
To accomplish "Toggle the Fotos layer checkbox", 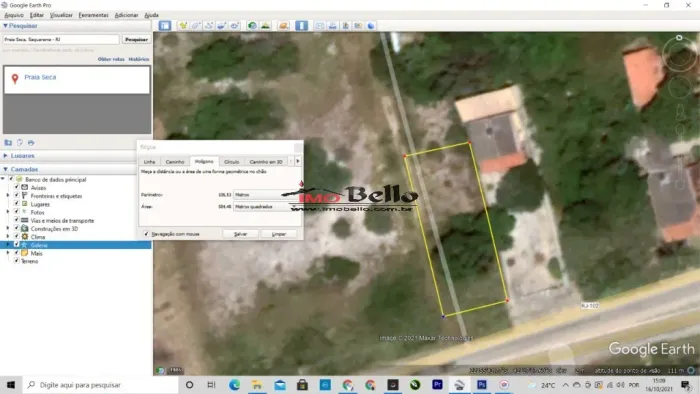I will pos(17,212).
